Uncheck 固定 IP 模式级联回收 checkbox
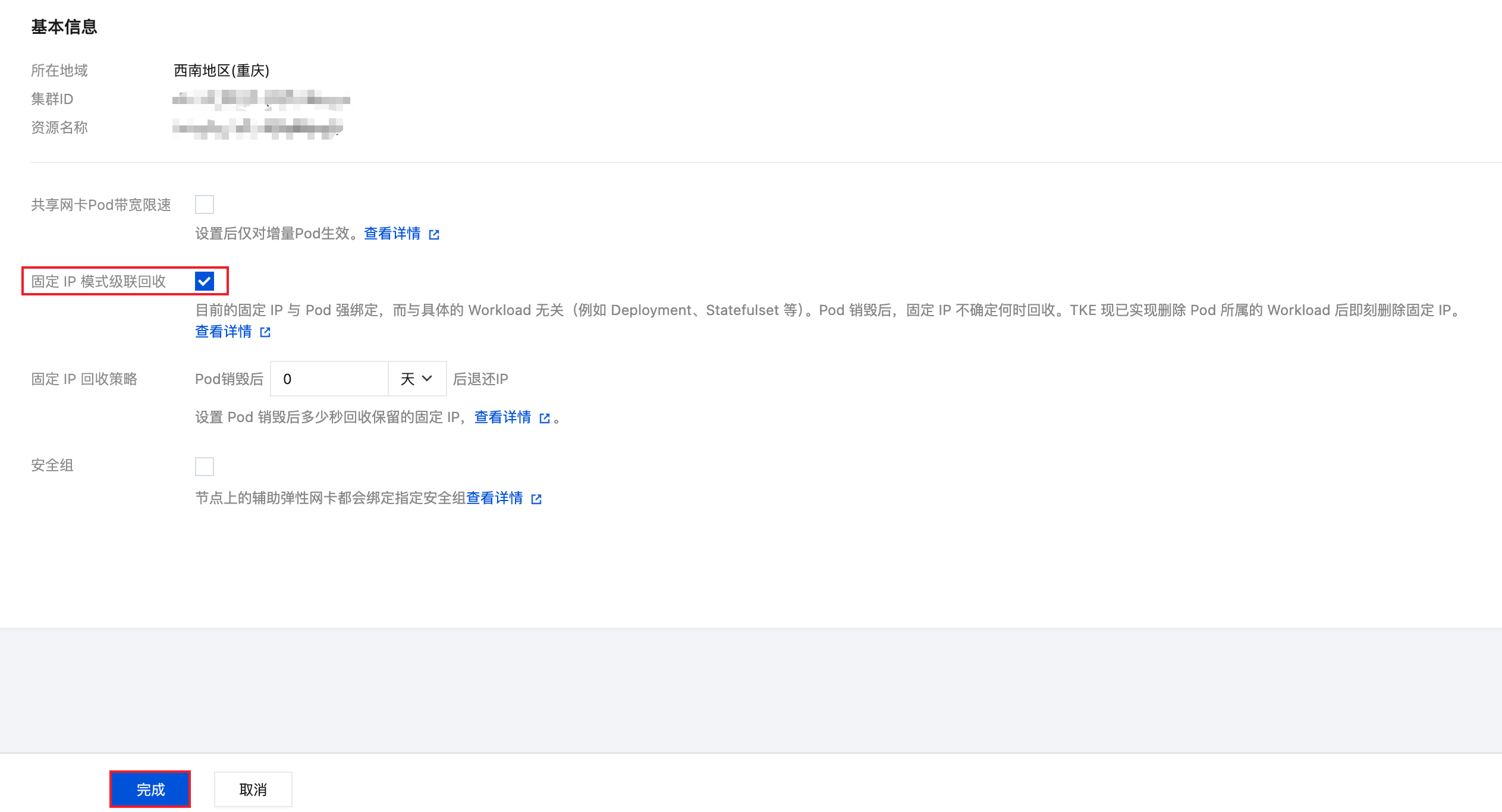 point(204,281)
